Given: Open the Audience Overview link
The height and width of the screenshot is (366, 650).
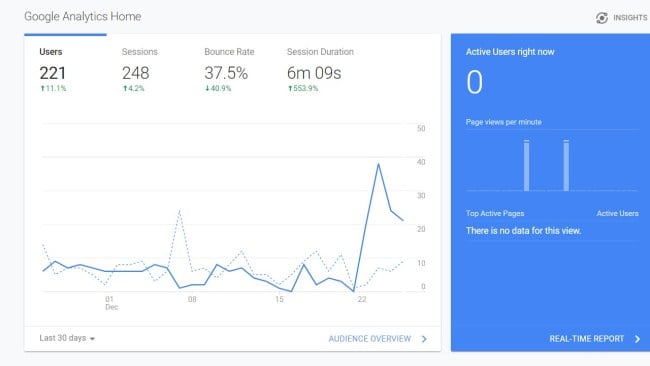Looking at the screenshot, I should 370,339.
